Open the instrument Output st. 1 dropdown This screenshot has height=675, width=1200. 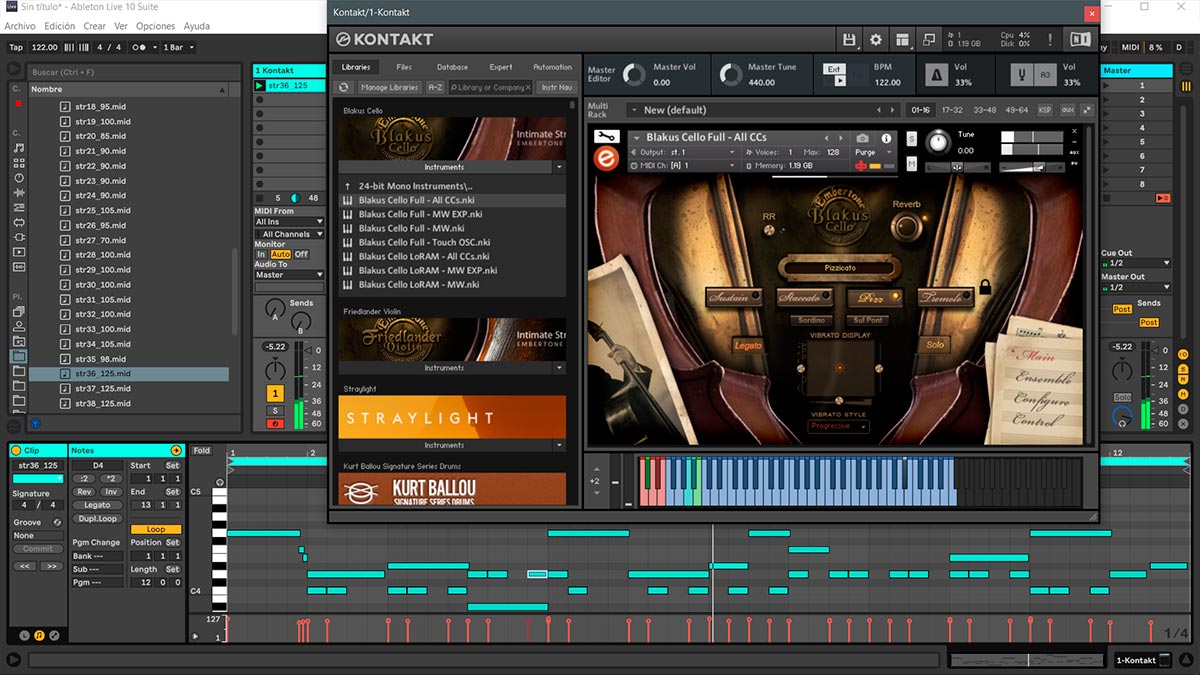tap(683, 152)
